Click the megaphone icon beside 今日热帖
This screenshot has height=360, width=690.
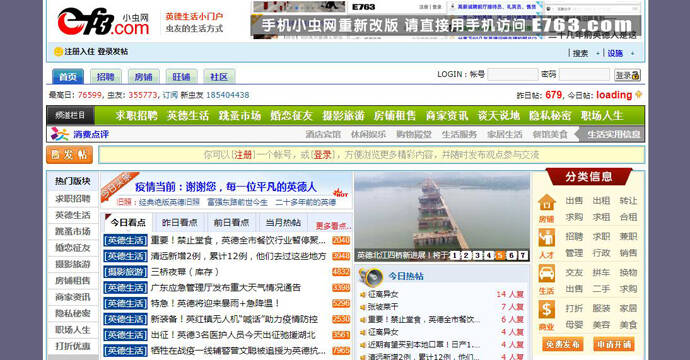(371, 277)
